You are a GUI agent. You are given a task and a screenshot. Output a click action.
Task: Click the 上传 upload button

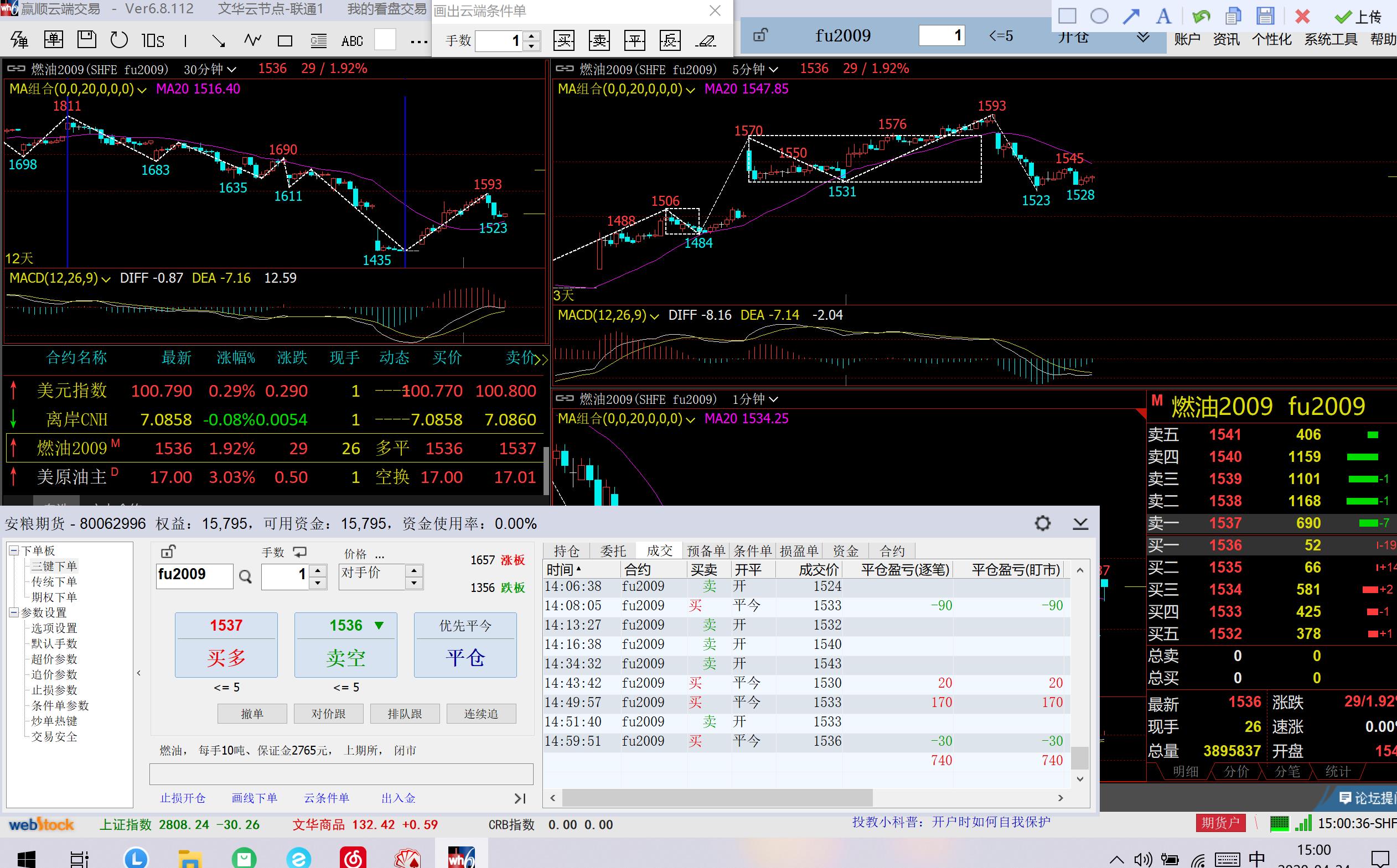pyautogui.click(x=1358, y=17)
